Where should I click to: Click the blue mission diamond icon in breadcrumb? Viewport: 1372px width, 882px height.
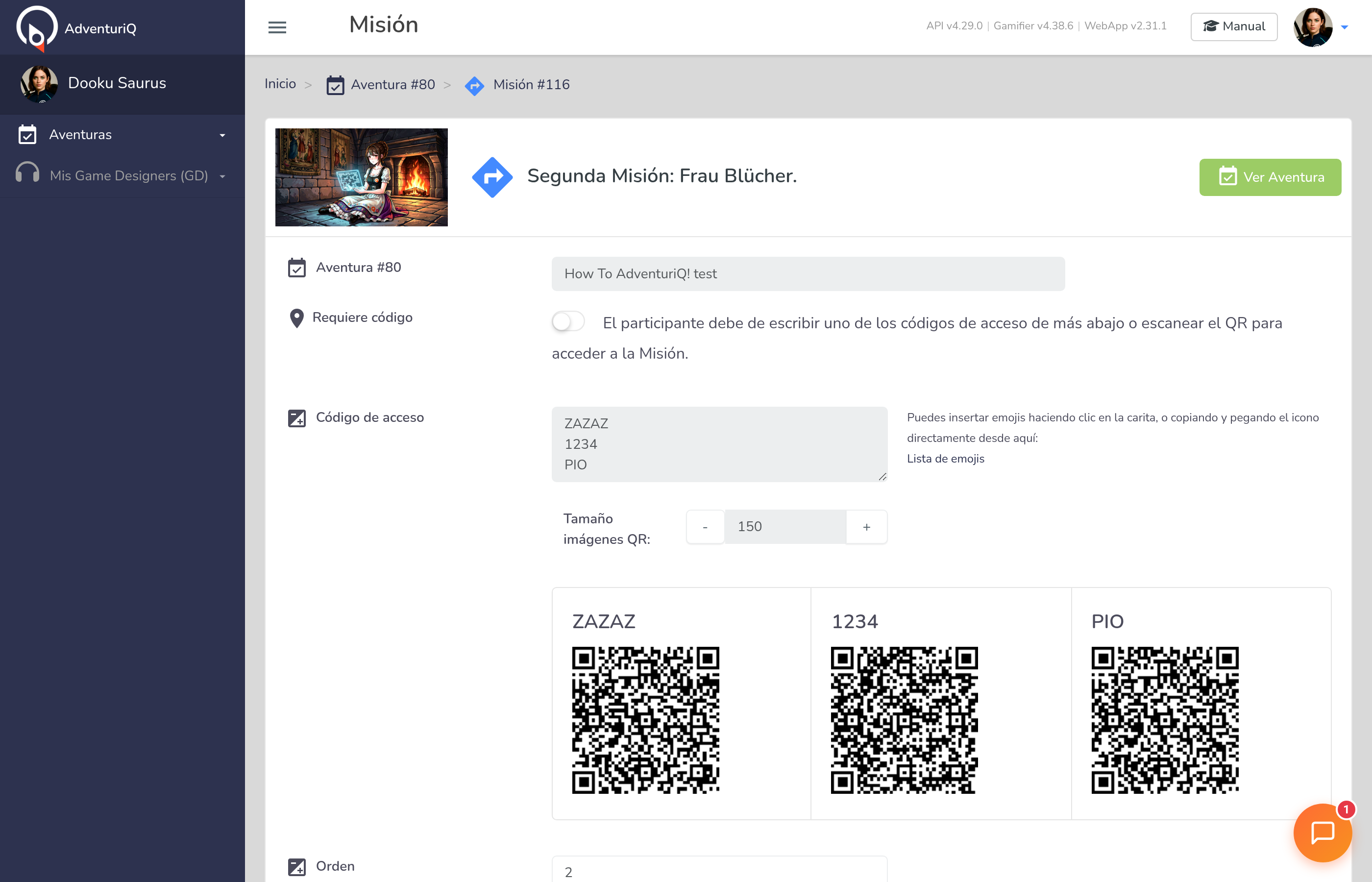474,86
